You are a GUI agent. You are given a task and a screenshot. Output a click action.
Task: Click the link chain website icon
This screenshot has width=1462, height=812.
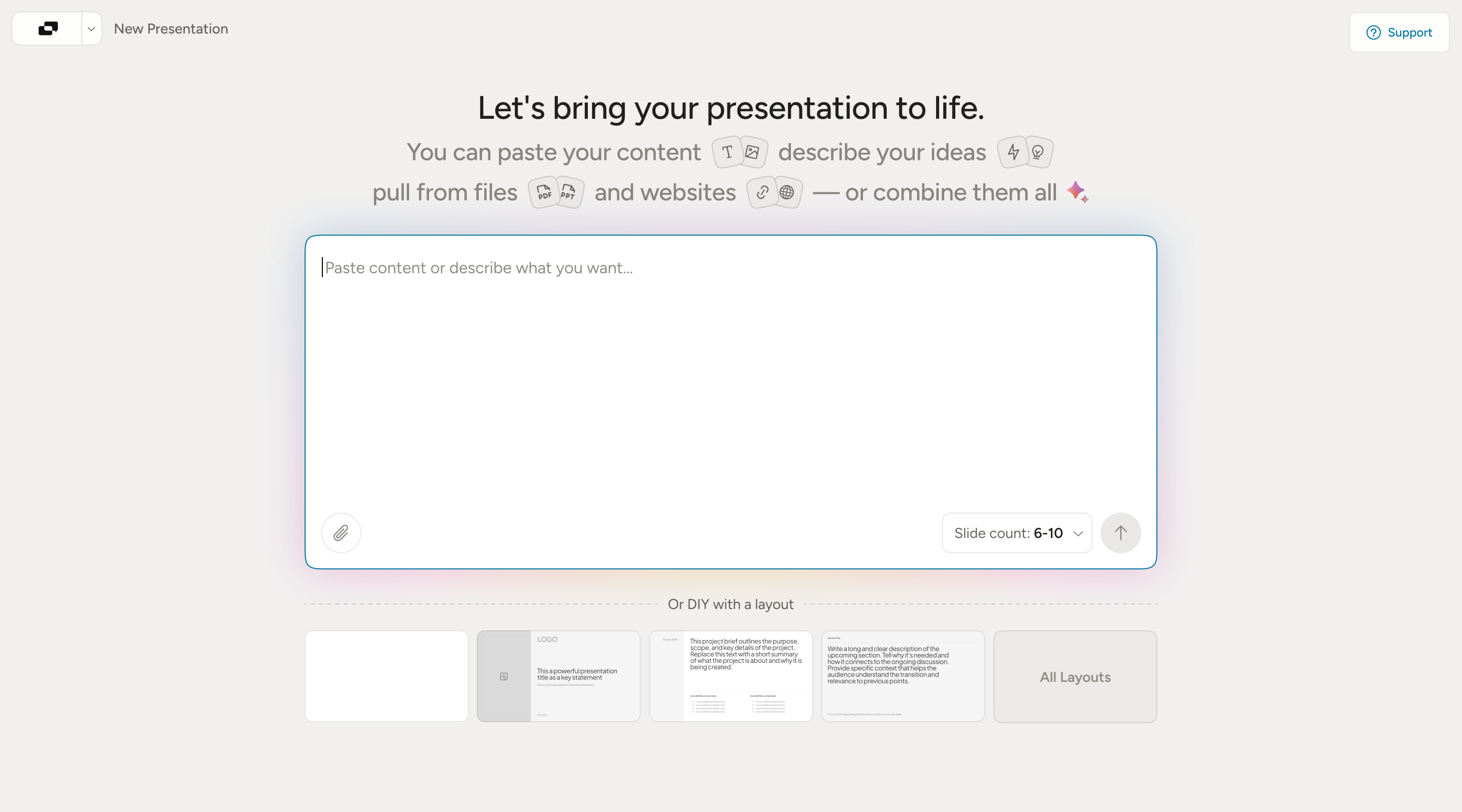pyautogui.click(x=762, y=192)
